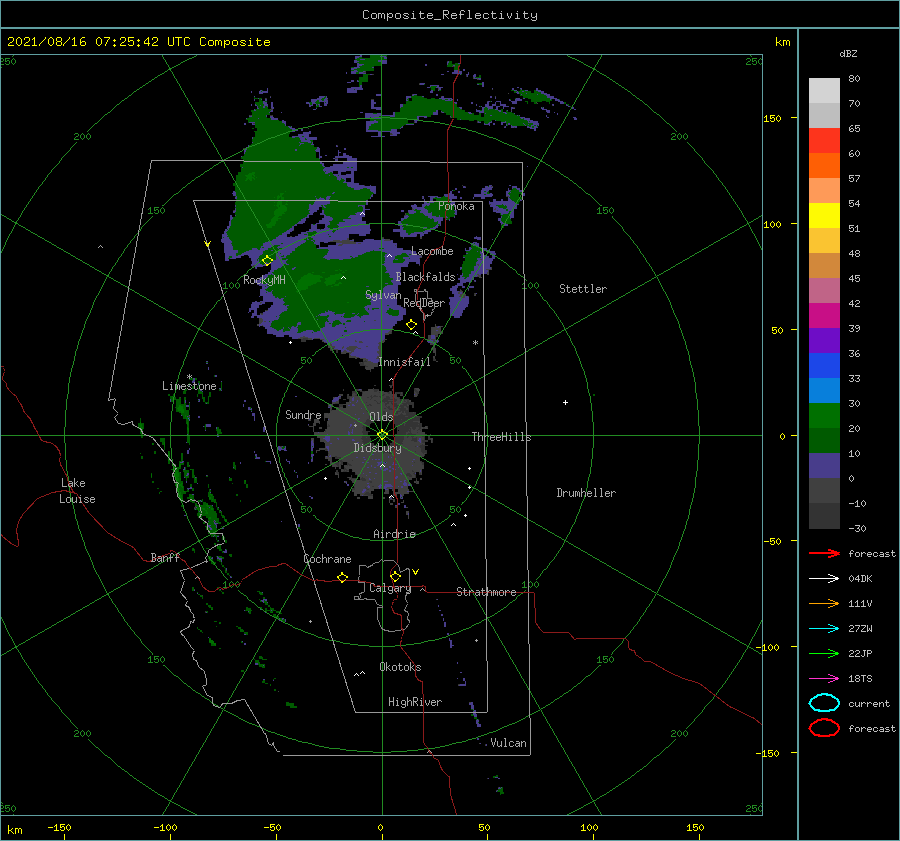The height and width of the screenshot is (841, 900).
Task: Pick the slate purple 0-10 dBZ swatch
Action: tap(824, 466)
